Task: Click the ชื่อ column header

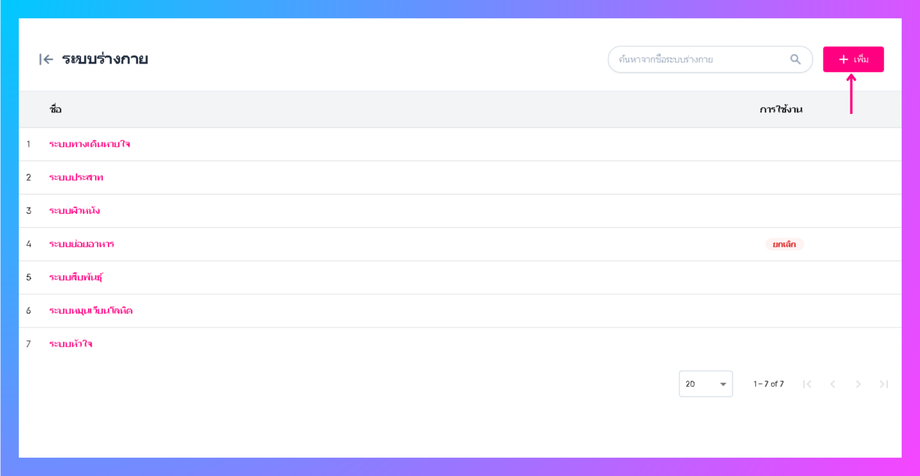Action: pyautogui.click(x=55, y=110)
